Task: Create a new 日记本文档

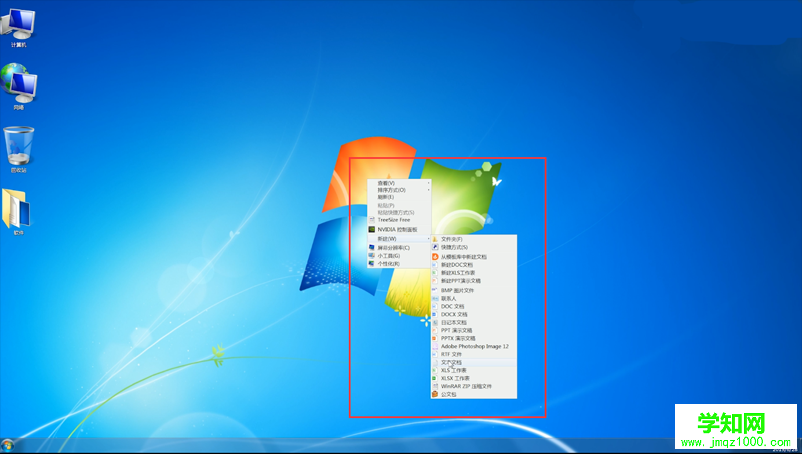Action: (x=474, y=323)
